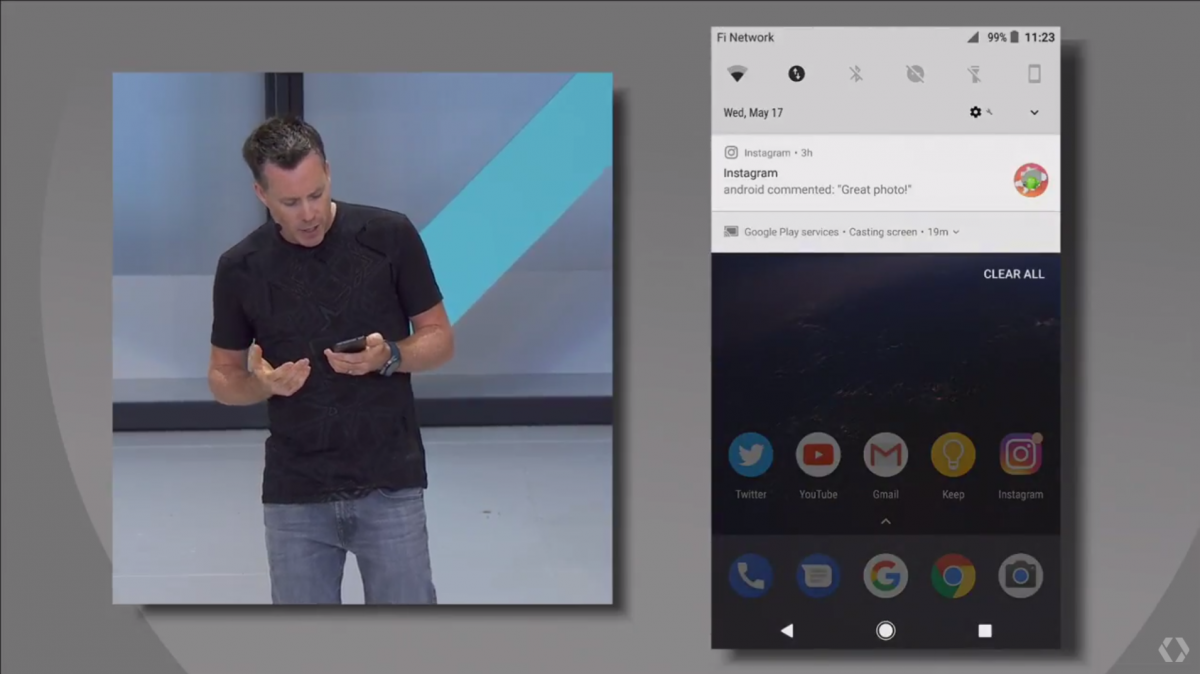Open the Gmail app icon

885,455
